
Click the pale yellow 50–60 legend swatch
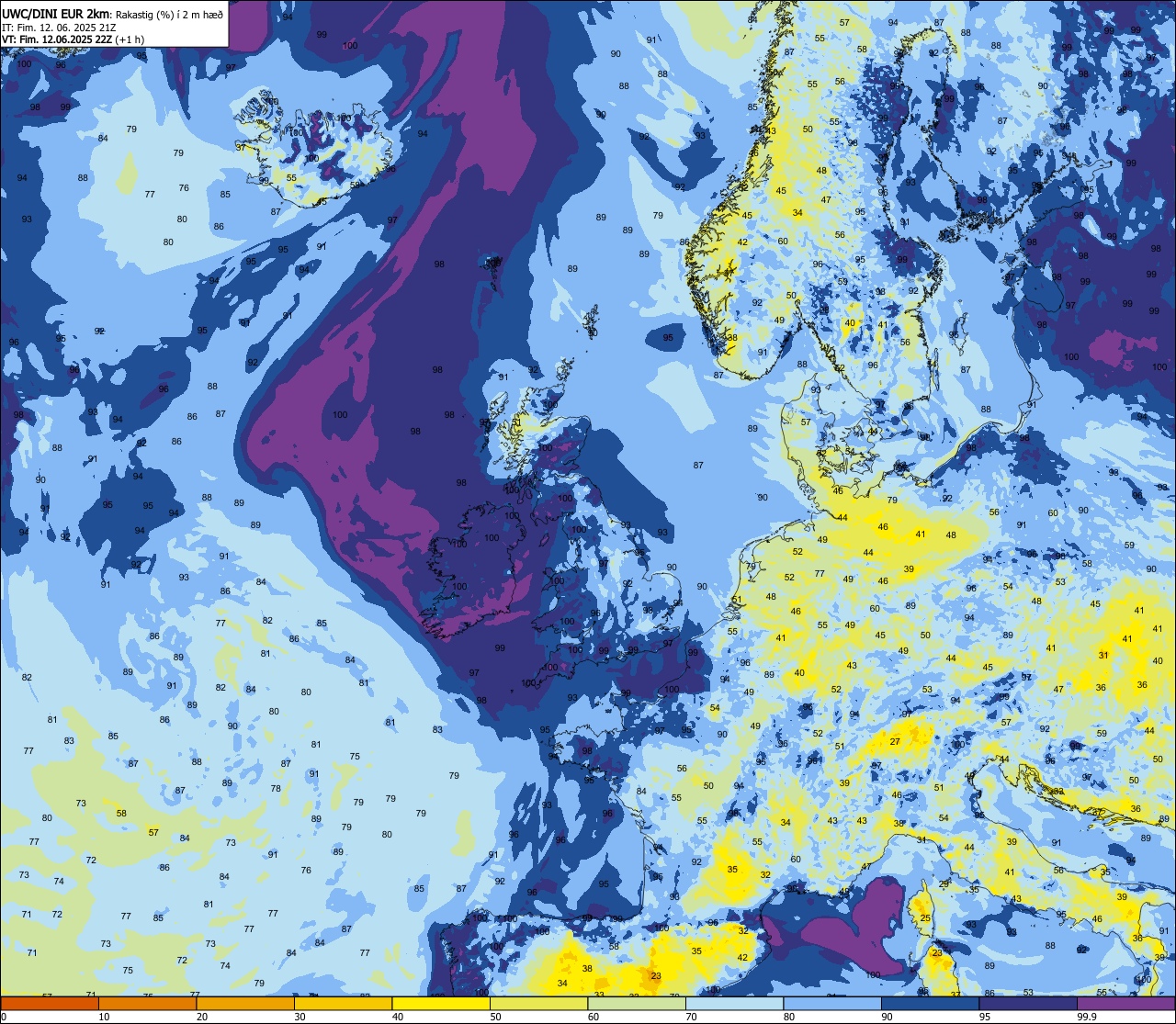[x=538, y=1003]
